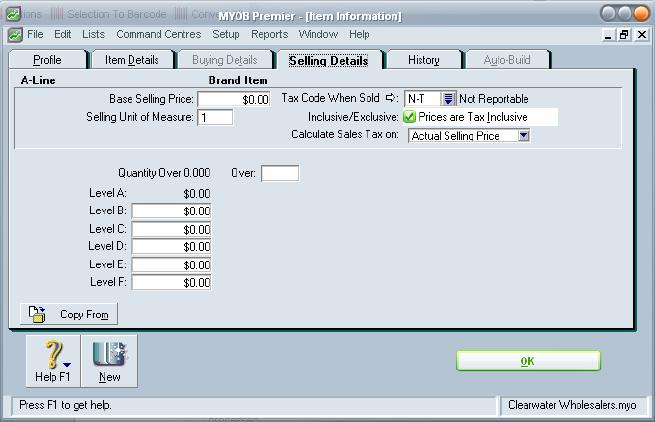Viewport: 655px width, 422px height.
Task: Click the Over quantity field
Action: point(280,173)
